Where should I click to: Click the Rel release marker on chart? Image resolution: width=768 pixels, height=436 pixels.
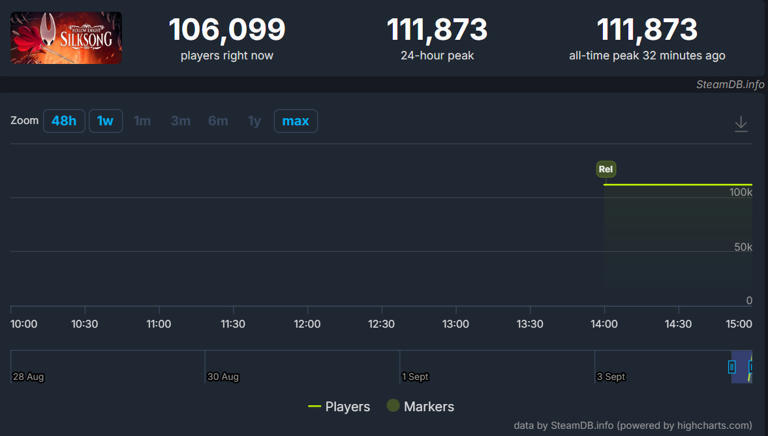point(606,169)
